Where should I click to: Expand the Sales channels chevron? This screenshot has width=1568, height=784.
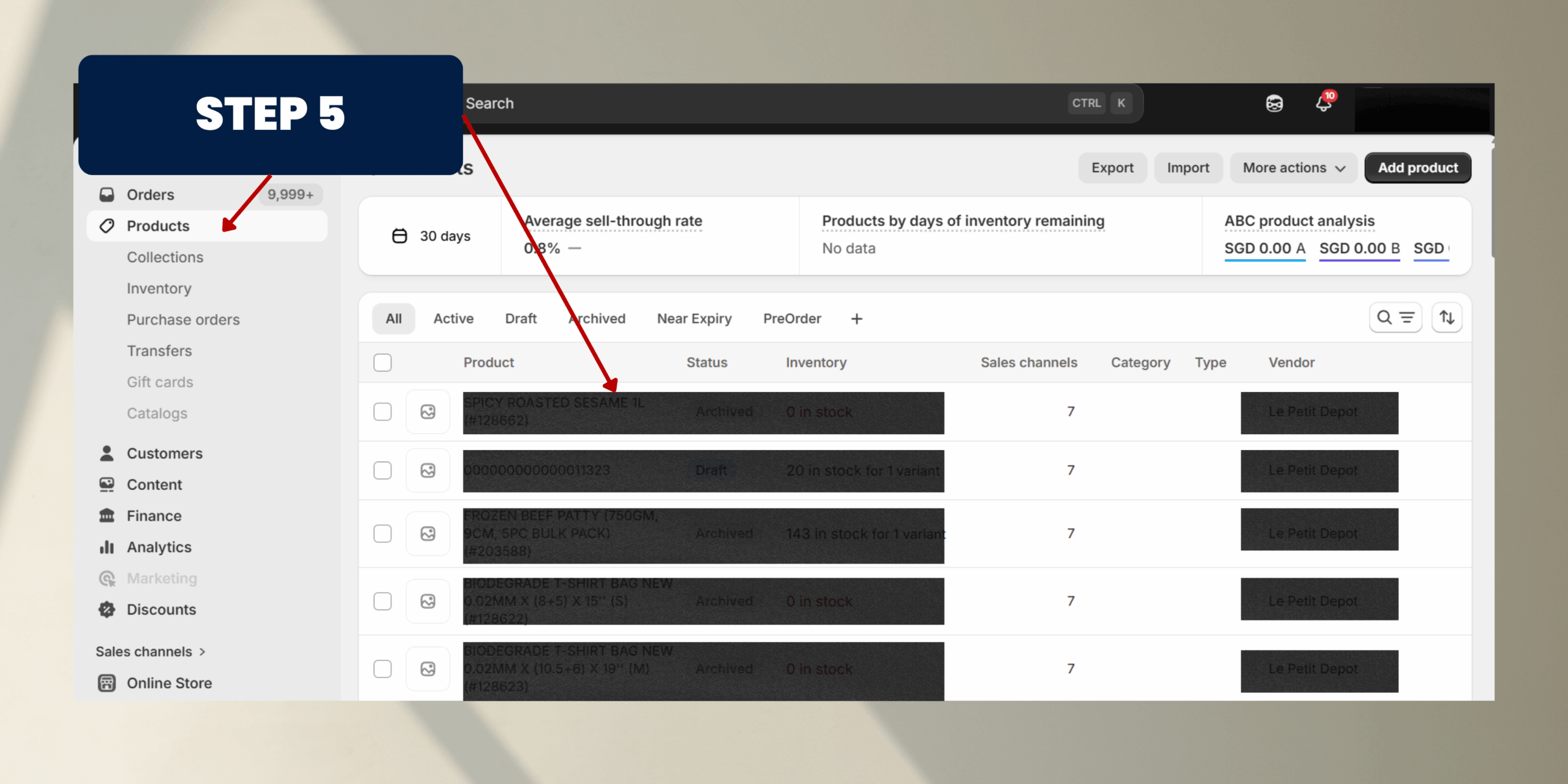(x=203, y=652)
